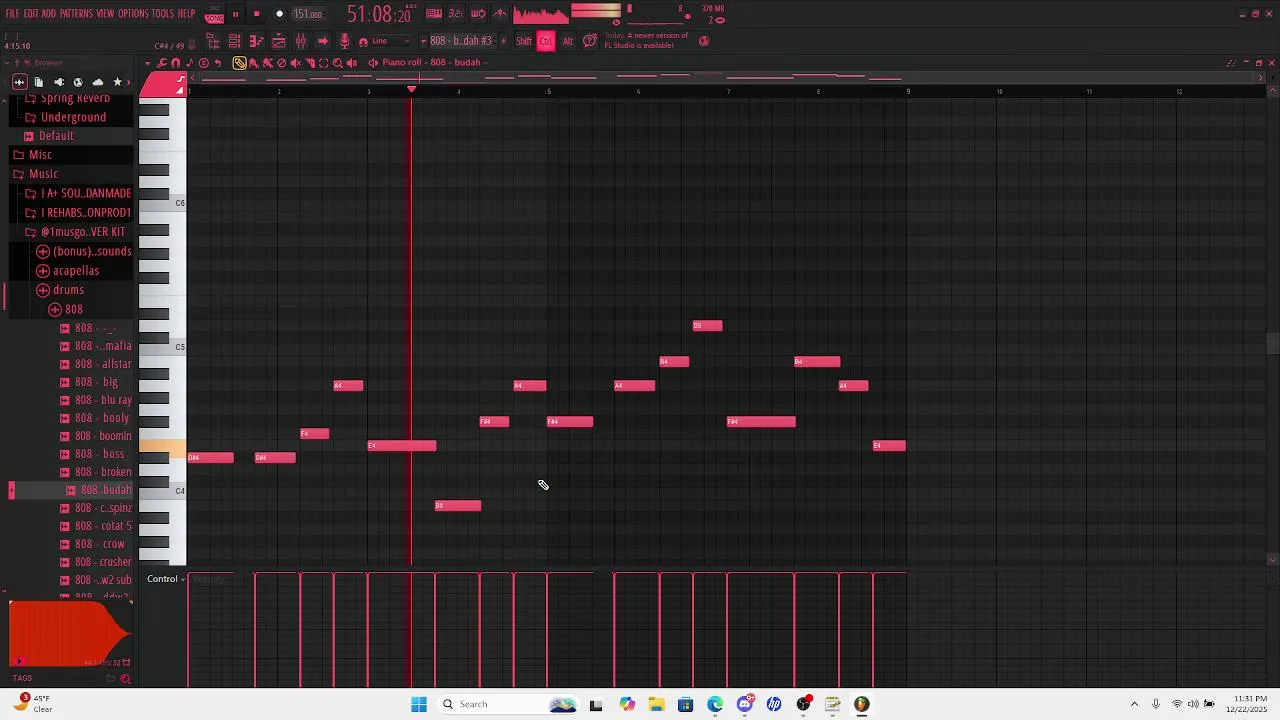Click the tempo field showing 151

click(308, 14)
